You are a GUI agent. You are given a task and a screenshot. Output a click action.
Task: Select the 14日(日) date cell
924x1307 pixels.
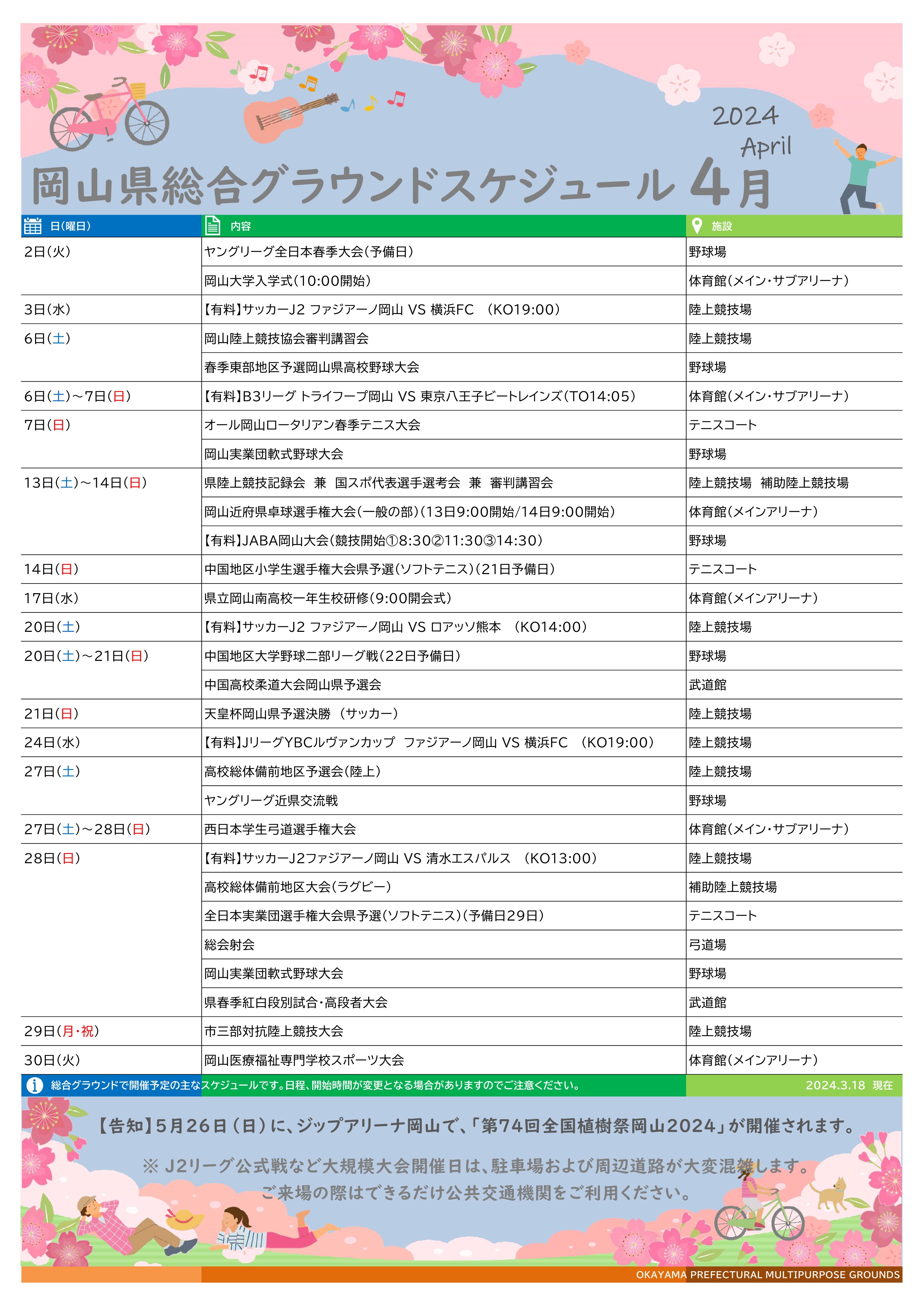click(x=51, y=569)
